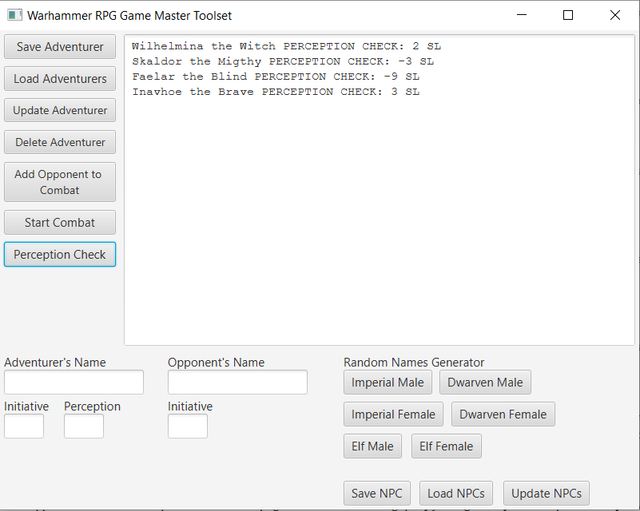Minimize the Game Master Toolset window
This screenshot has height=511, width=640.
coord(522,15)
